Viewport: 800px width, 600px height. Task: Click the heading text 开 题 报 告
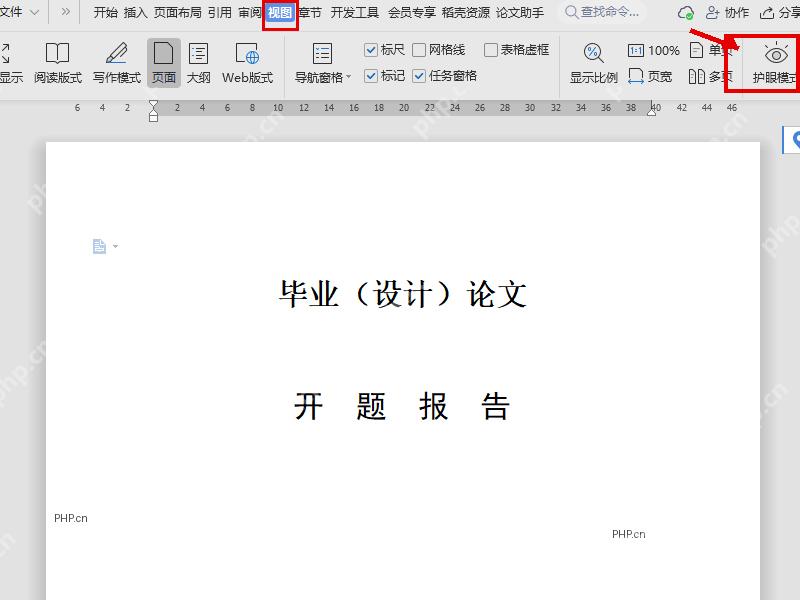pos(402,407)
